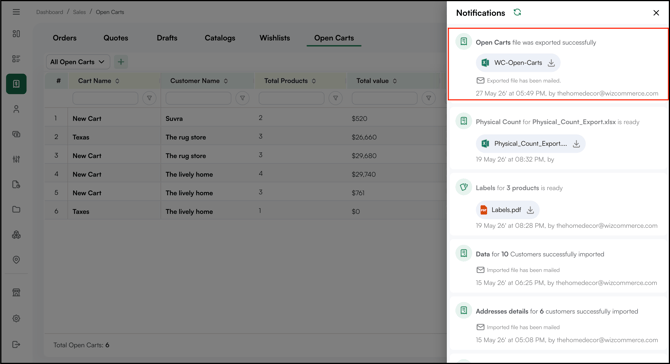
Task: Open the user profile sidebar icon
Action: 16,109
